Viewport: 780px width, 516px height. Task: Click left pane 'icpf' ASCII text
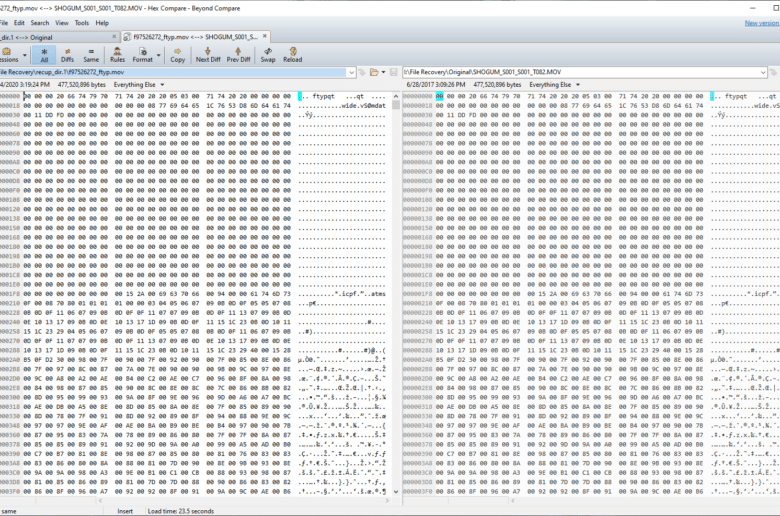[x=351, y=294]
